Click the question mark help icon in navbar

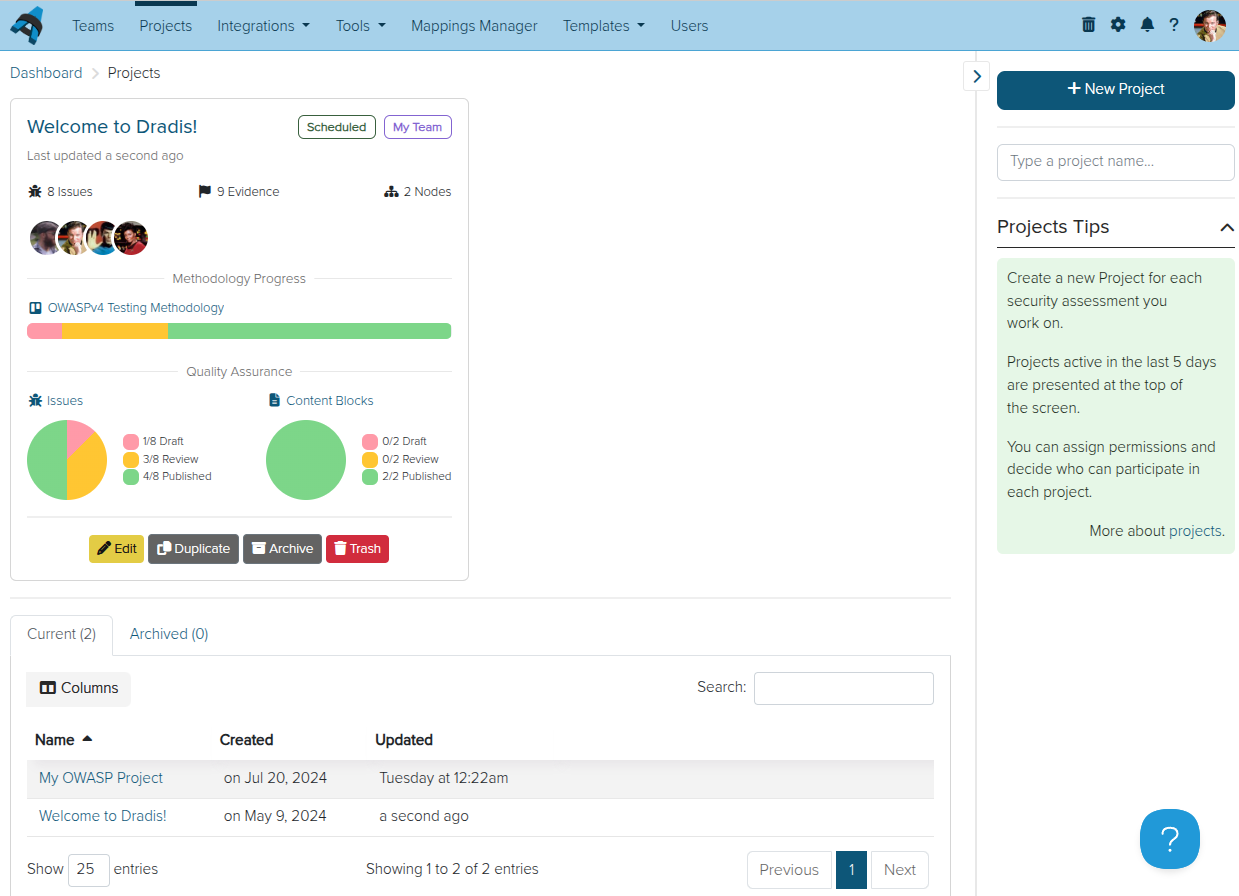1174,25
